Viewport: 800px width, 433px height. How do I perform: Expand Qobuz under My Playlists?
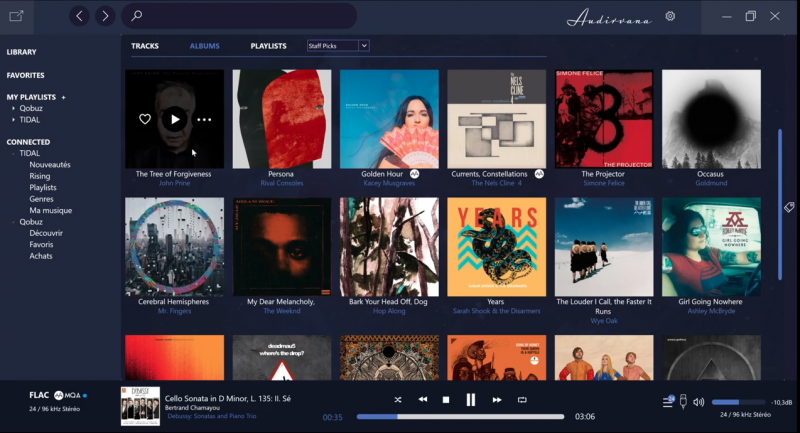(13, 108)
